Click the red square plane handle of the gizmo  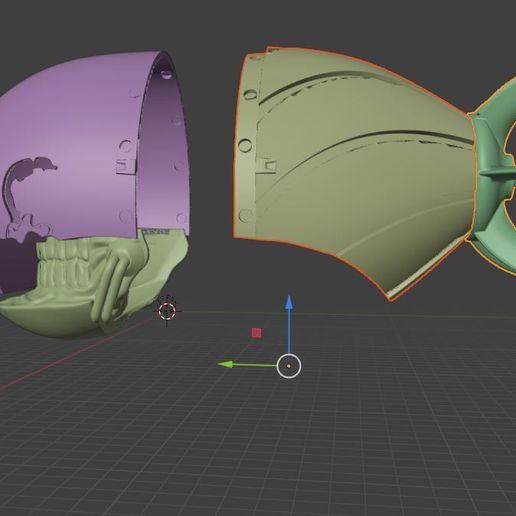[256, 333]
